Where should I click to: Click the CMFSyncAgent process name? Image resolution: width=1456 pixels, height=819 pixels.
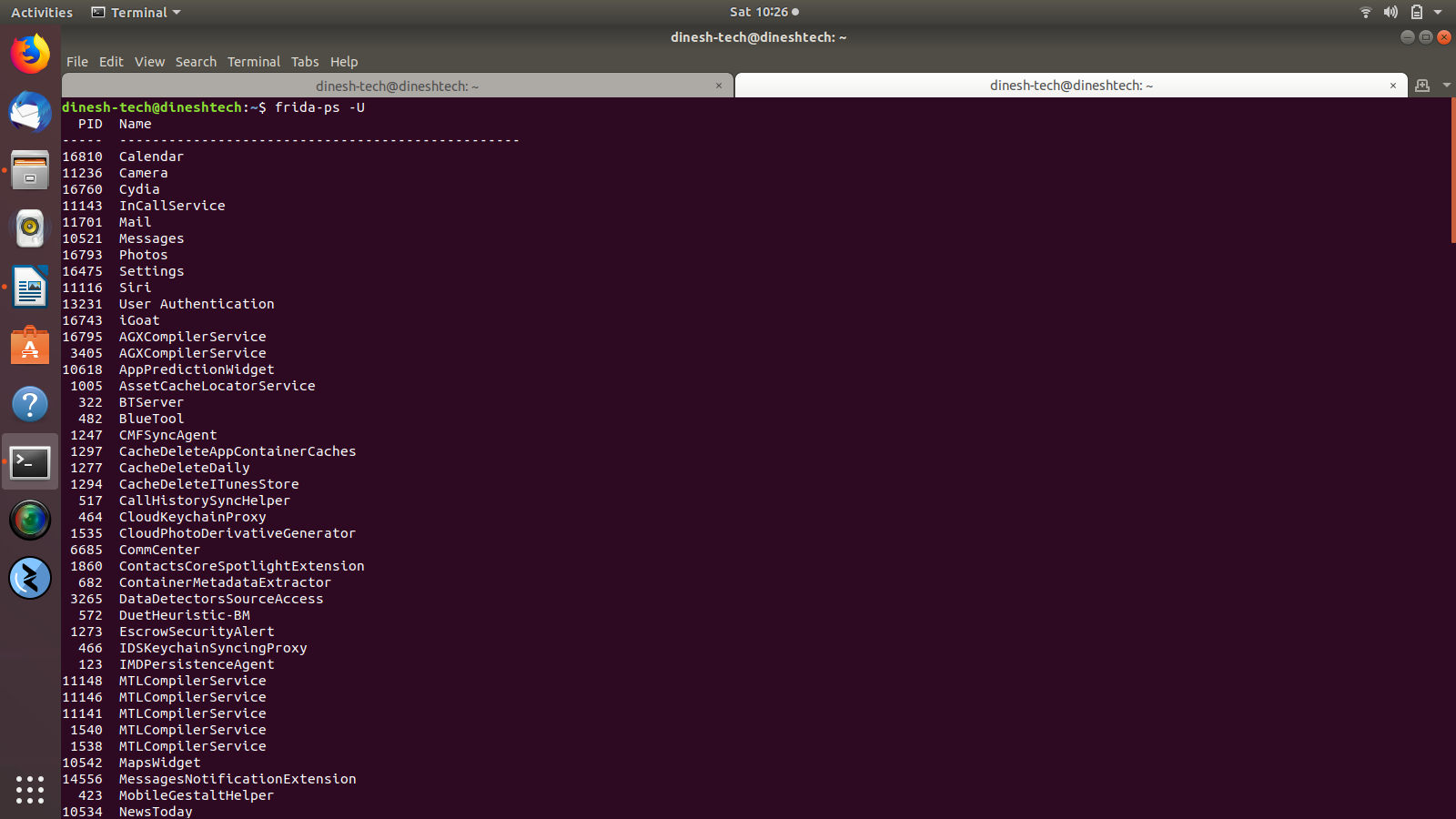click(168, 435)
